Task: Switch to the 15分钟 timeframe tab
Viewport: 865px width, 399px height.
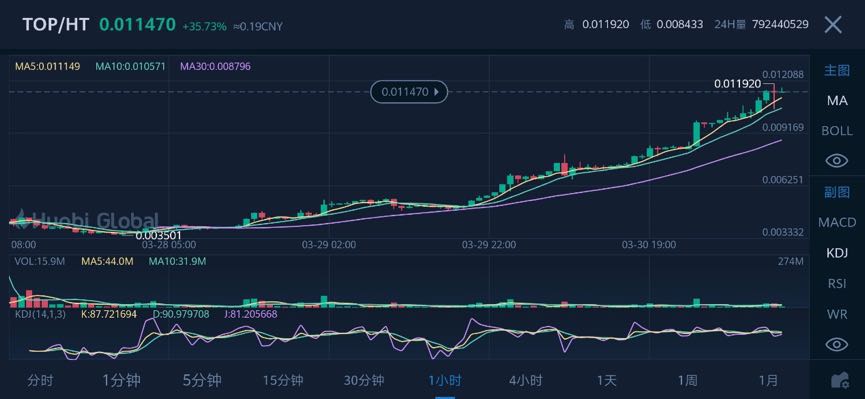Action: point(283,380)
